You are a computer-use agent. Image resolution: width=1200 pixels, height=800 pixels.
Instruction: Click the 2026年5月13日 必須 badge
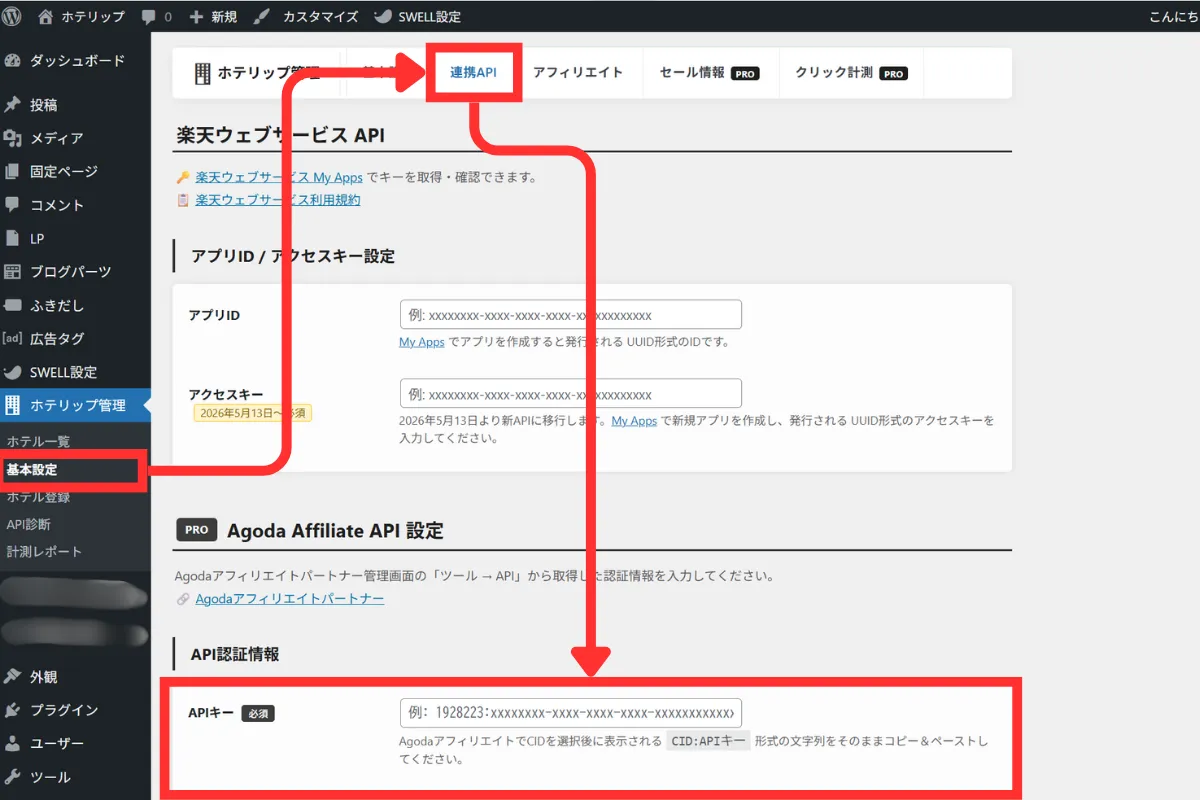coord(253,413)
